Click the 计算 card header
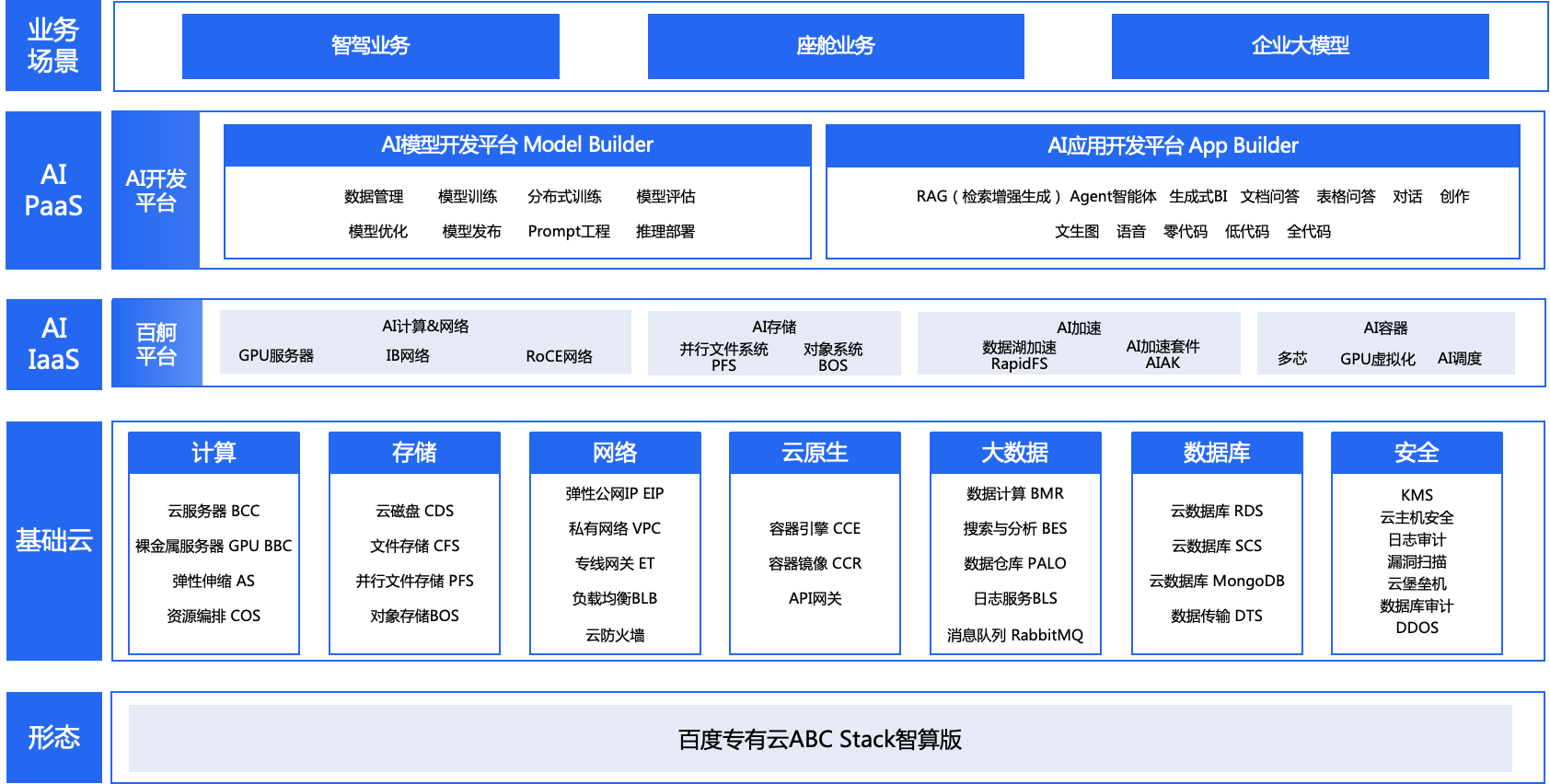 (x=214, y=453)
